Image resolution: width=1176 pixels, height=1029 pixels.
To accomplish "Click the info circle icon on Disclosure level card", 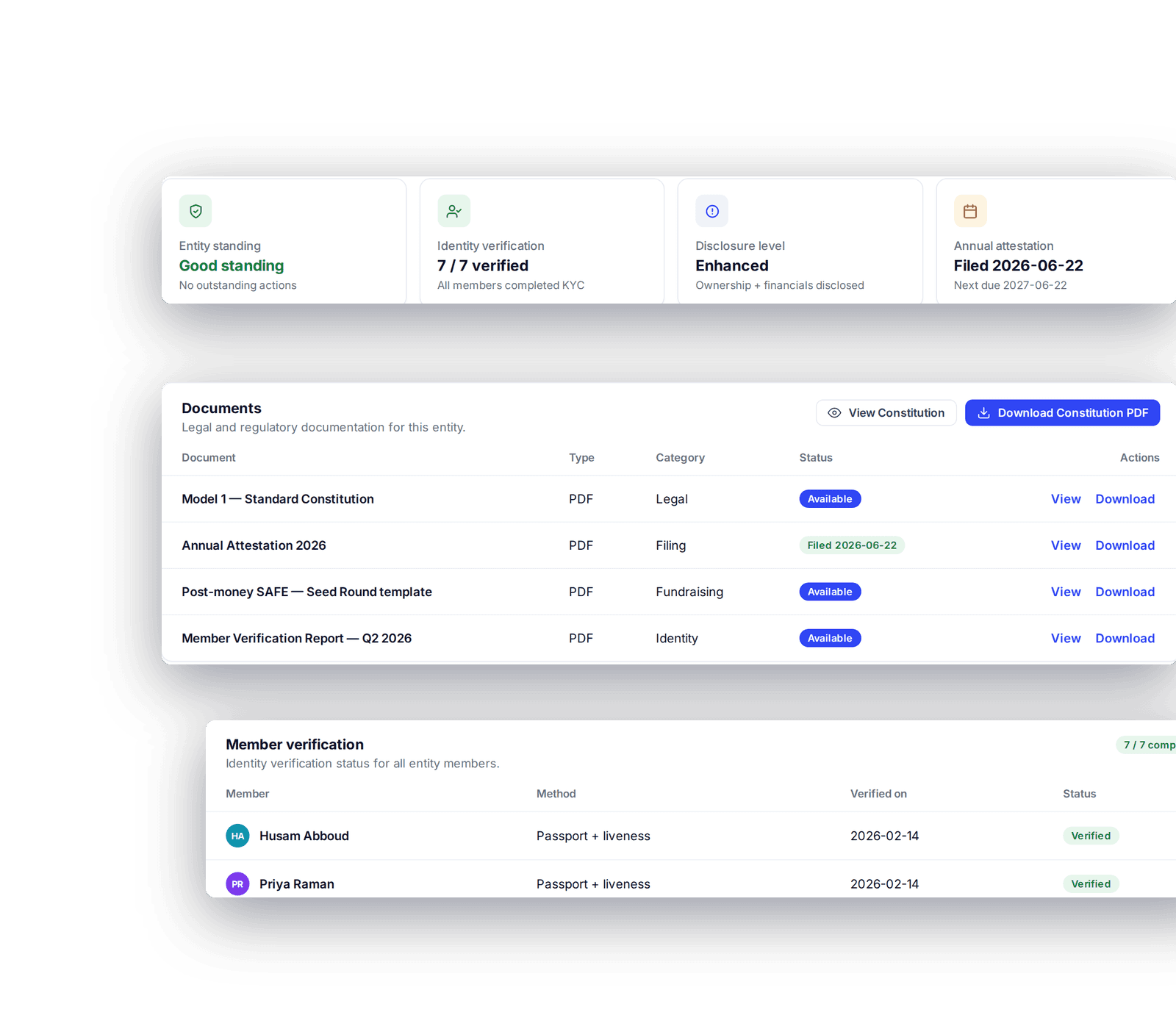I will click(x=712, y=211).
